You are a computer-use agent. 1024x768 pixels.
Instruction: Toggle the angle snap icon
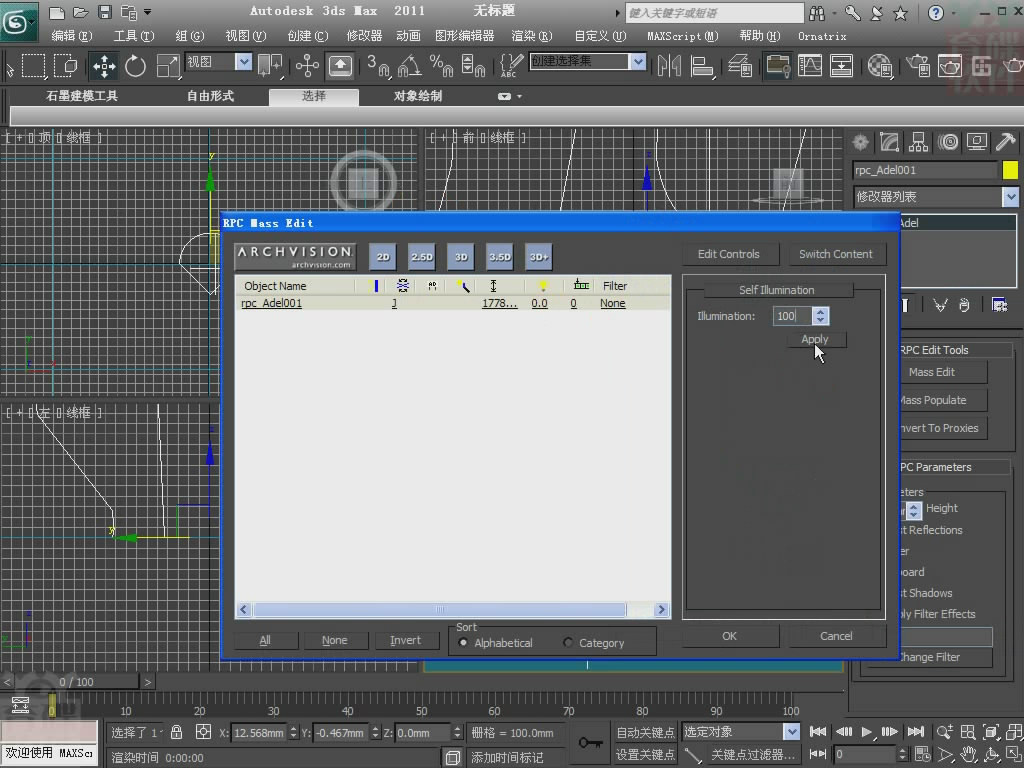click(x=410, y=66)
